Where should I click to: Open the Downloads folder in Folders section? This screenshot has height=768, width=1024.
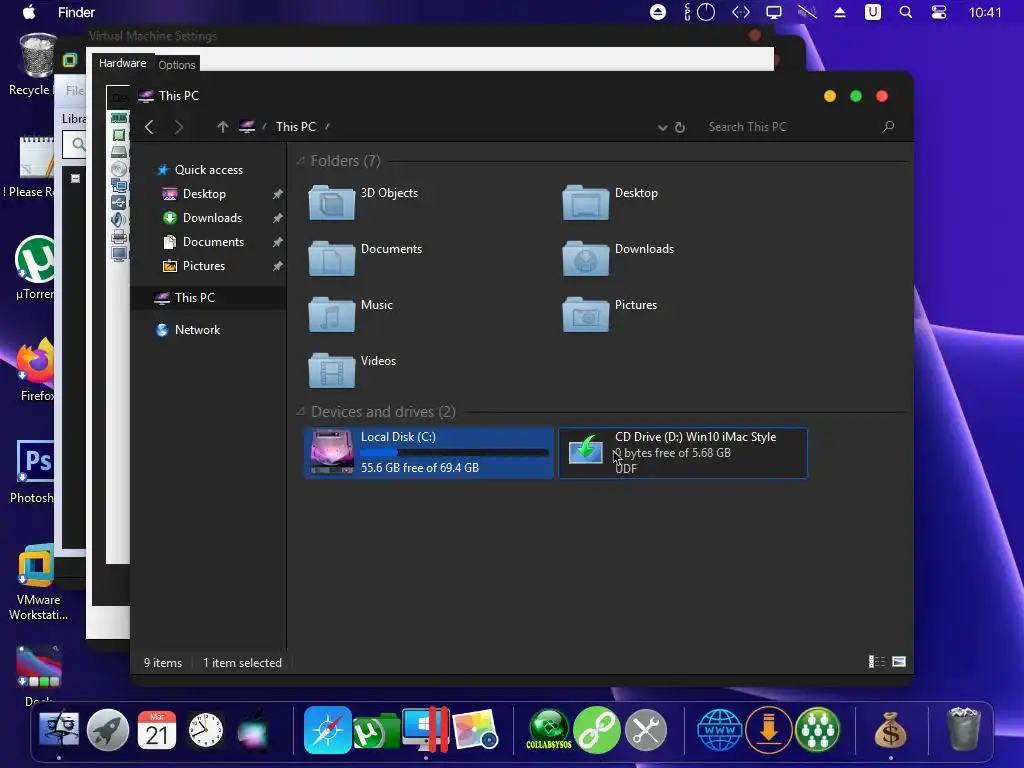(618, 258)
